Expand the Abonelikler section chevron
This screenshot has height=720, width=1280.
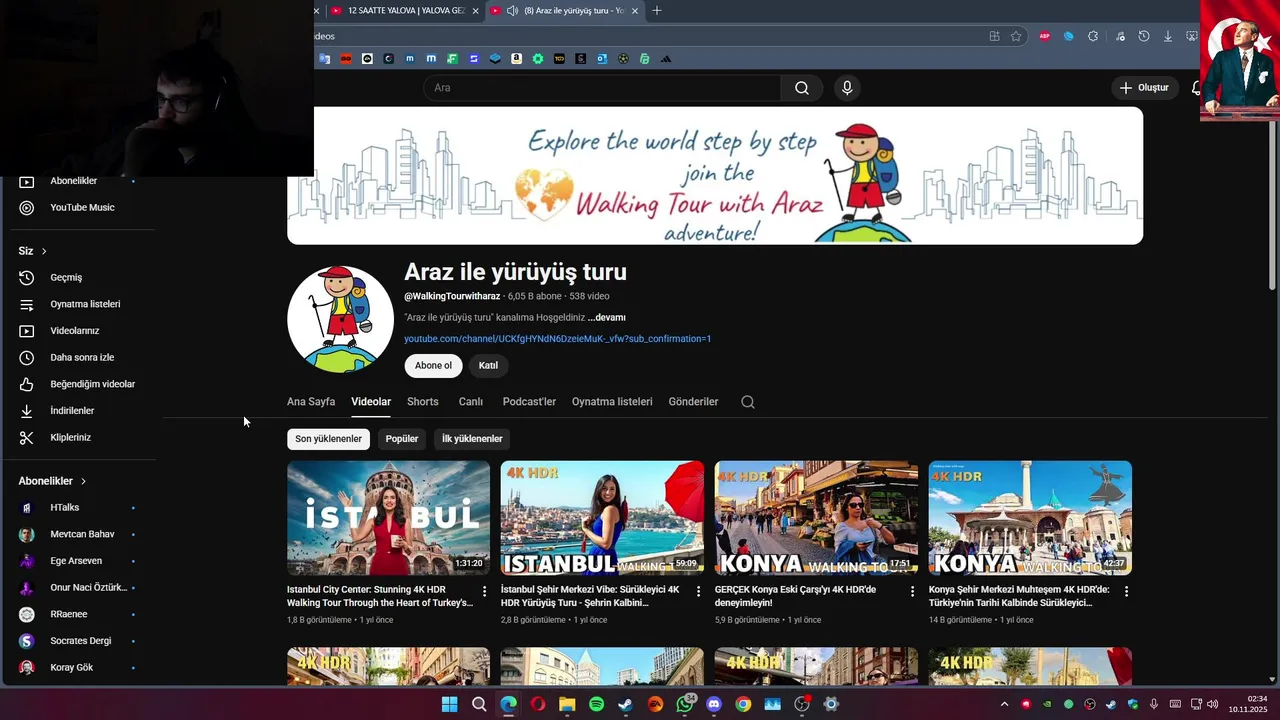83,481
